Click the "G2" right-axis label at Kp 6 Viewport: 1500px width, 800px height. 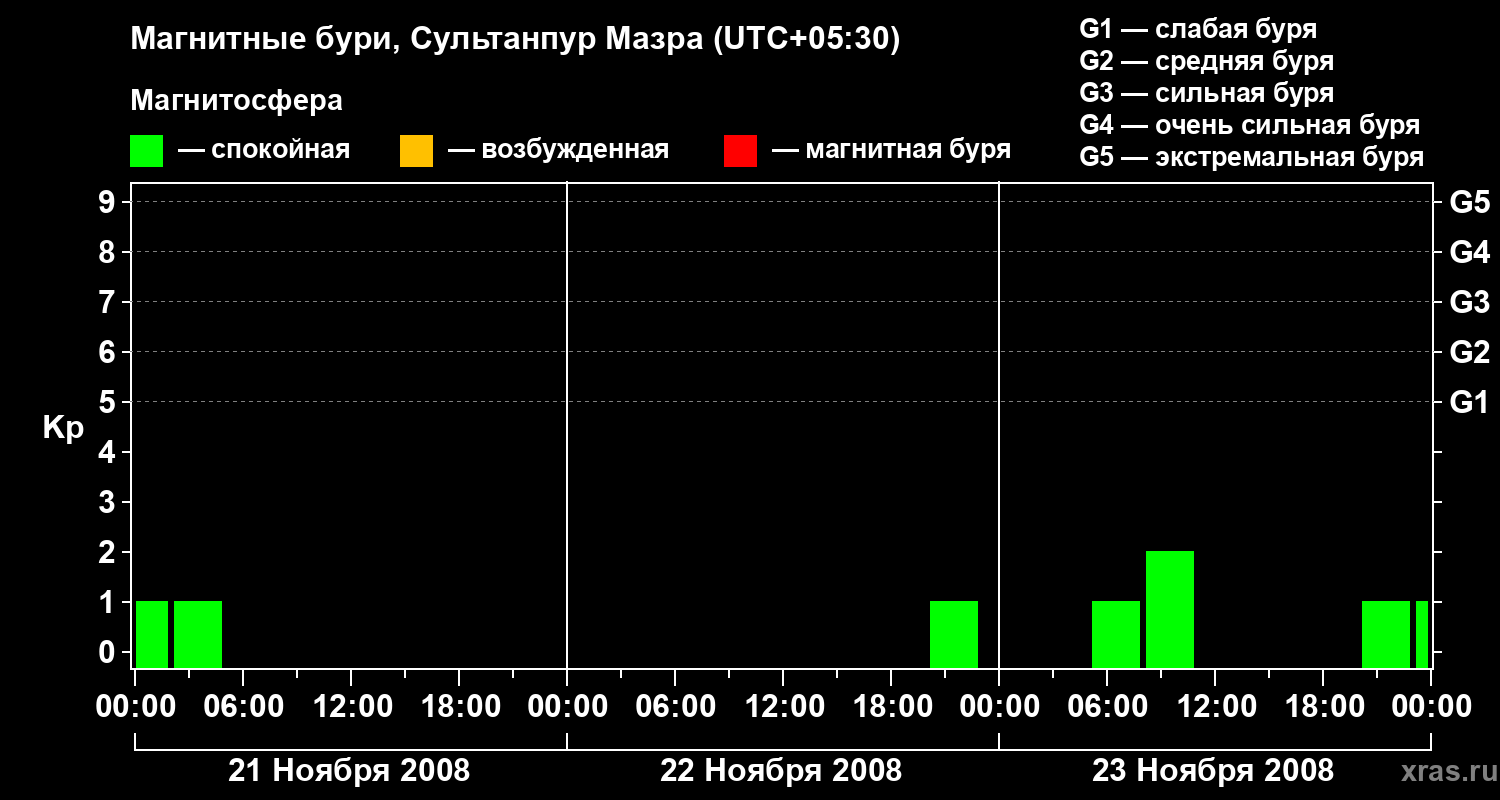[1470, 352]
